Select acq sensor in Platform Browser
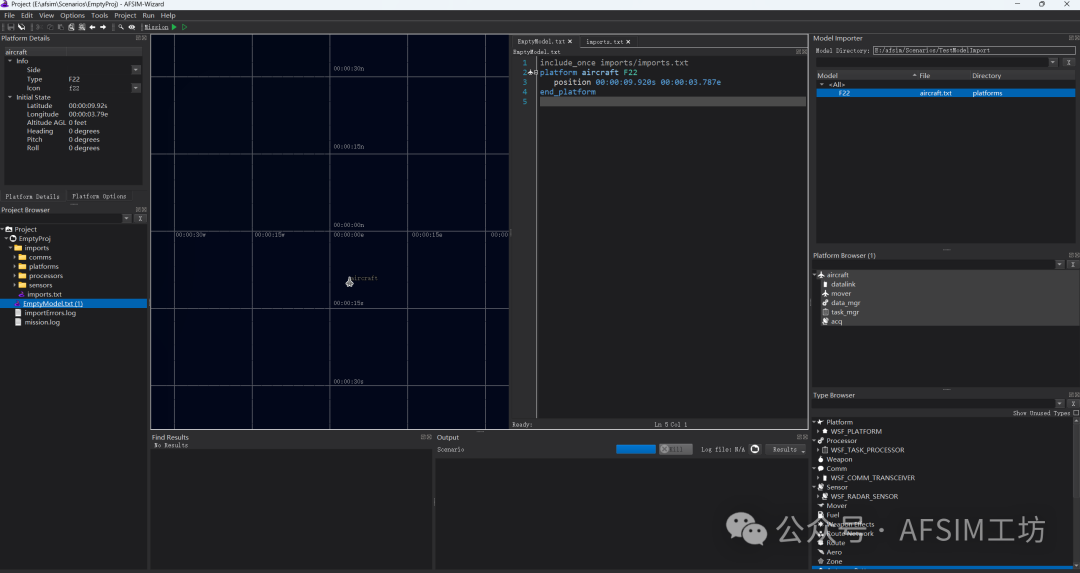 coord(836,322)
